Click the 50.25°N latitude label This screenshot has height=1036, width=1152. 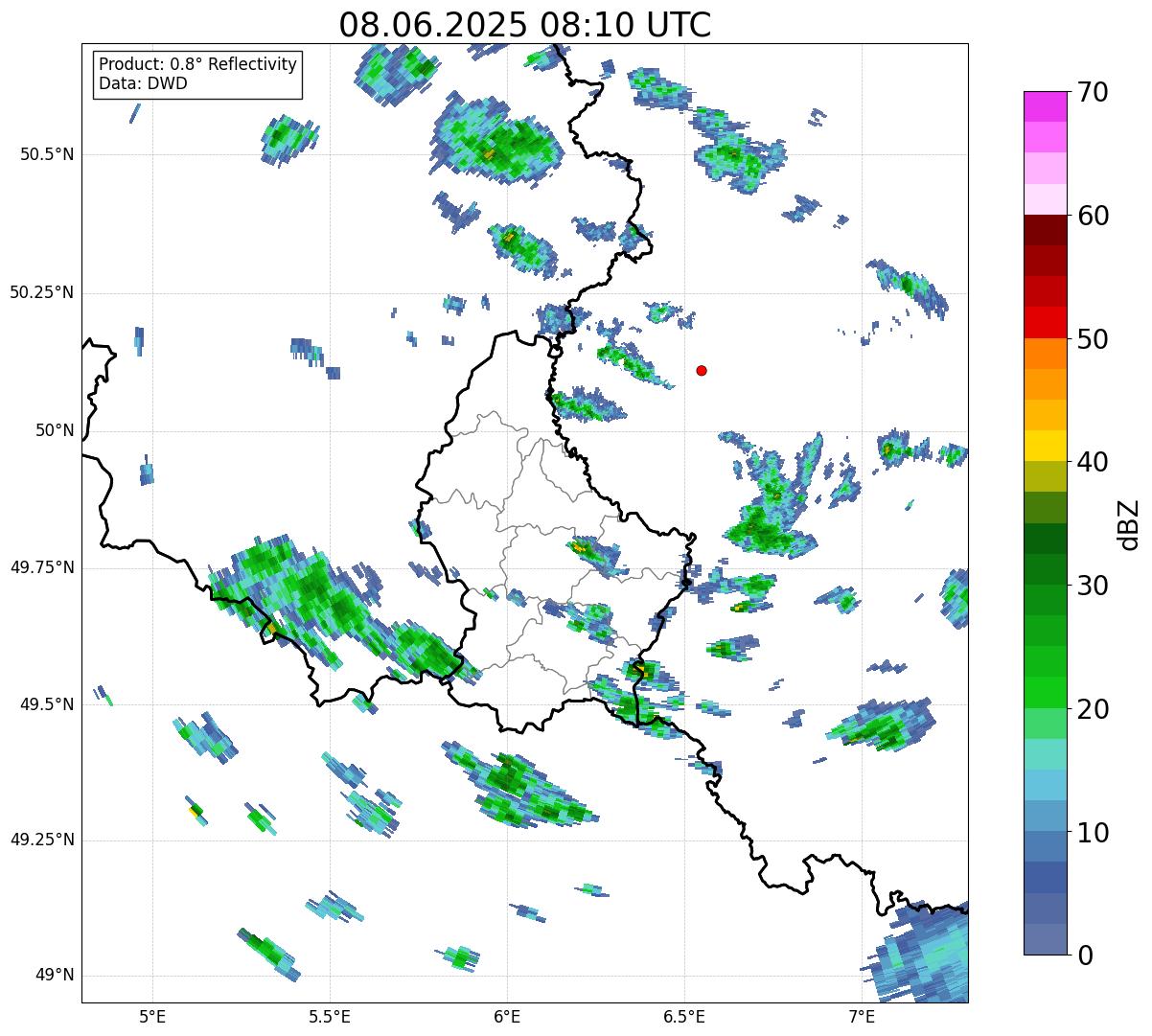tap(42, 292)
